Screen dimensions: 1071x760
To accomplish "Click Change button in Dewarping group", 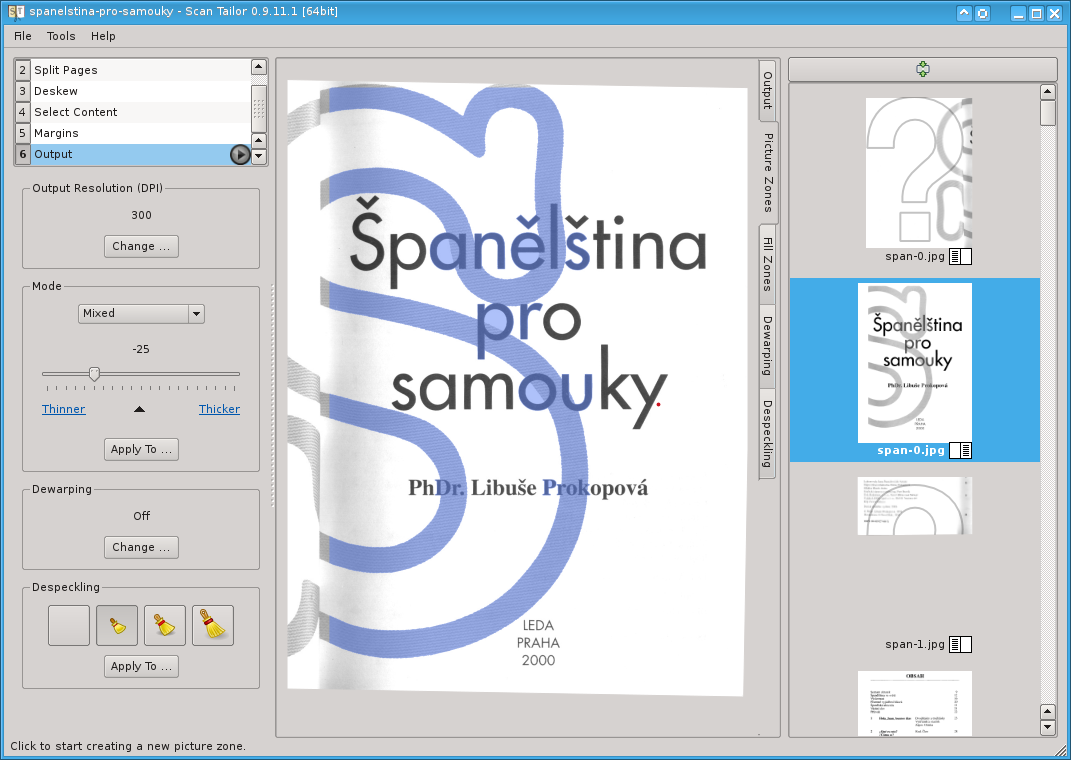I will click(141, 548).
